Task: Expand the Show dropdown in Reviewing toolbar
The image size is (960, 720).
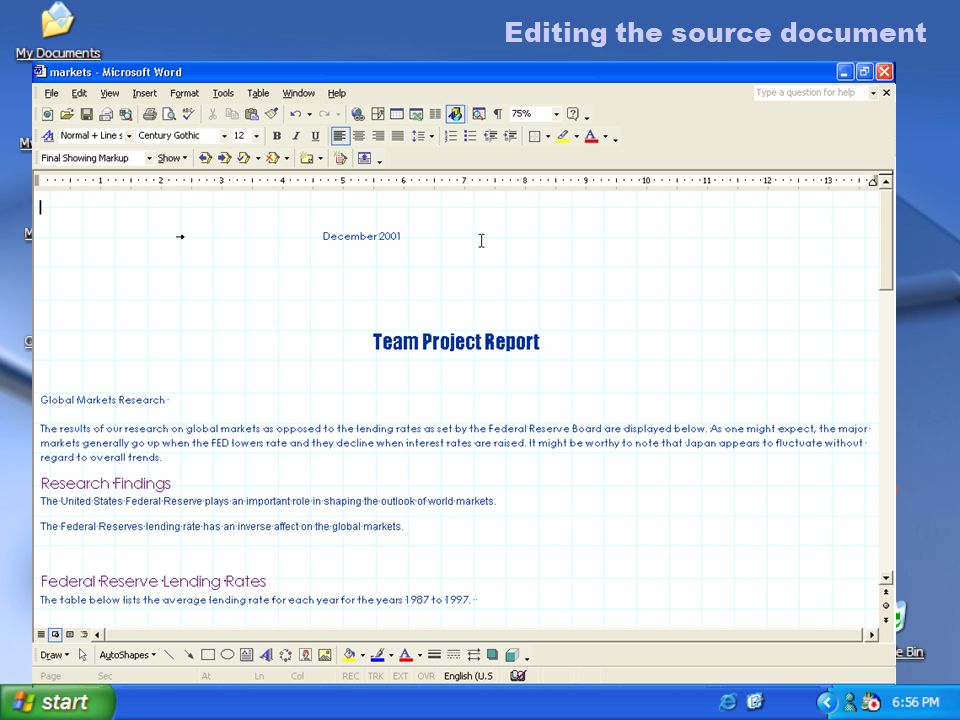Action: [172, 159]
